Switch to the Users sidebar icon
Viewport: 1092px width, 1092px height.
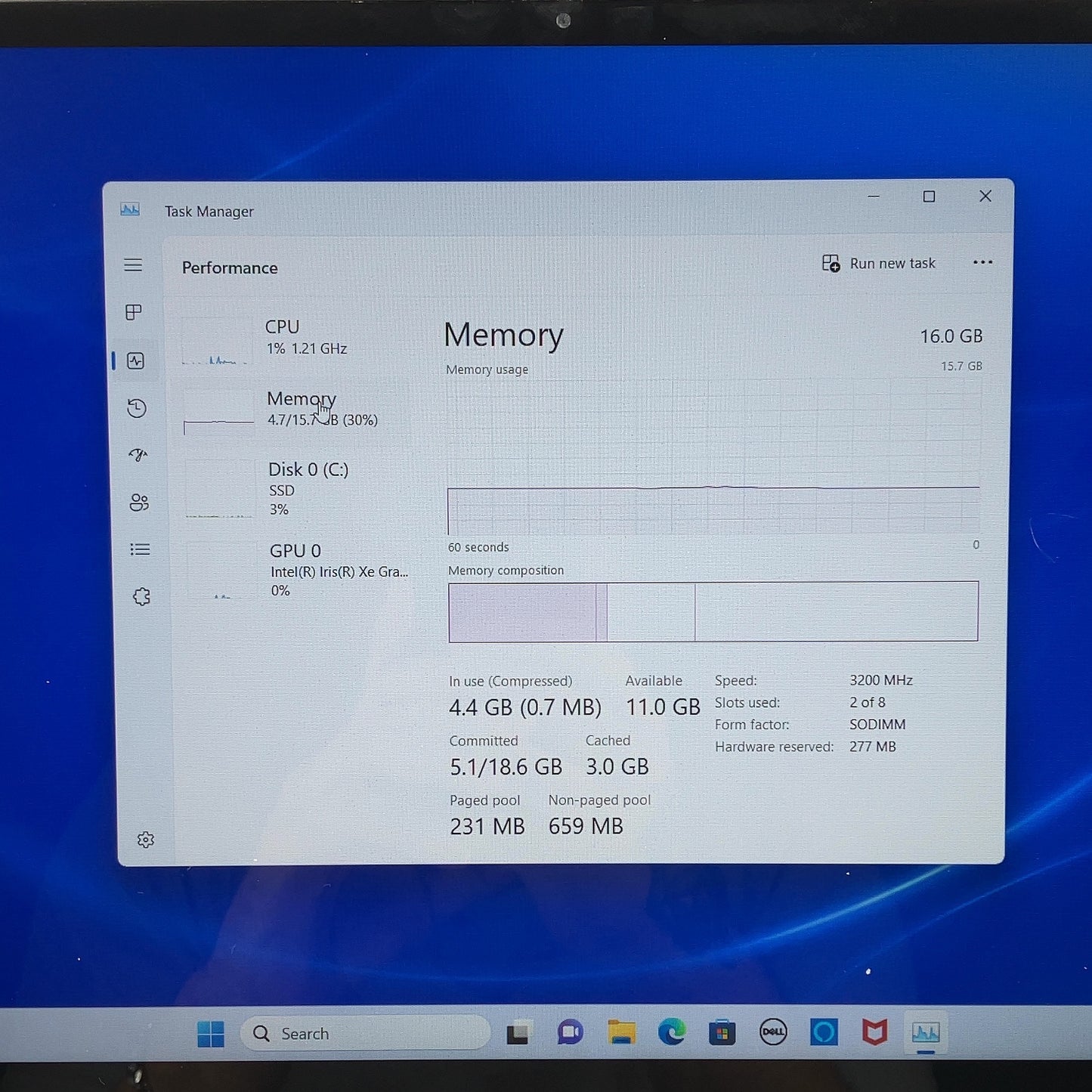coord(139,503)
